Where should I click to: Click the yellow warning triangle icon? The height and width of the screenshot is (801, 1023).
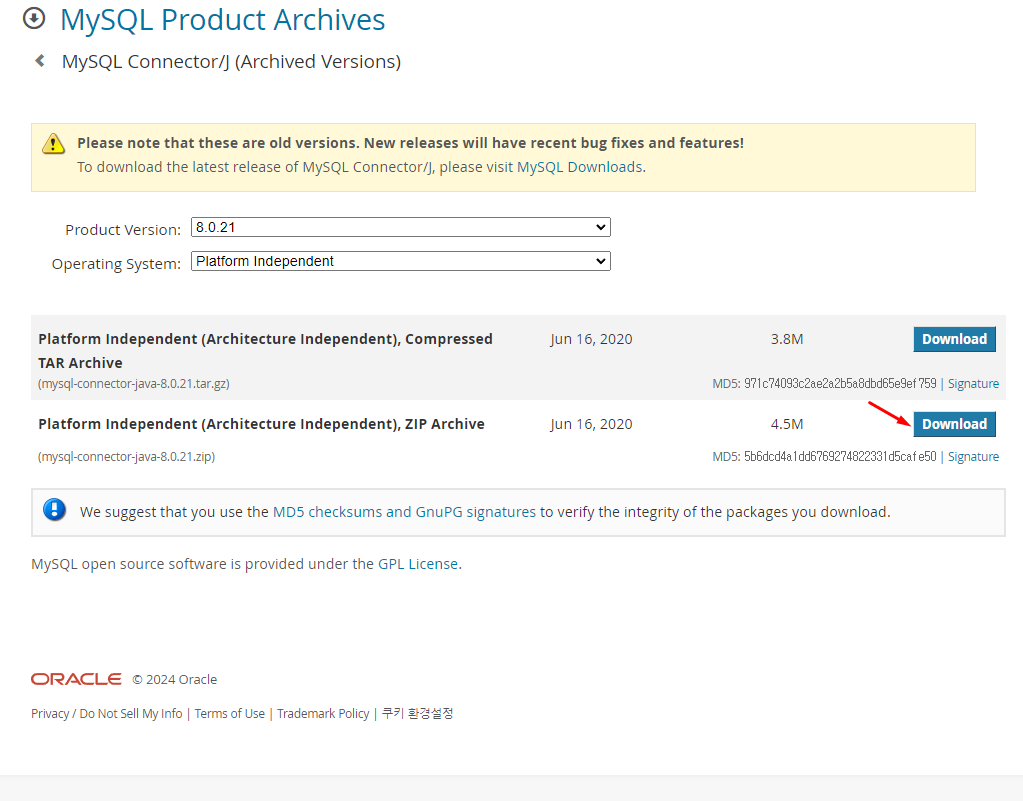click(53, 144)
